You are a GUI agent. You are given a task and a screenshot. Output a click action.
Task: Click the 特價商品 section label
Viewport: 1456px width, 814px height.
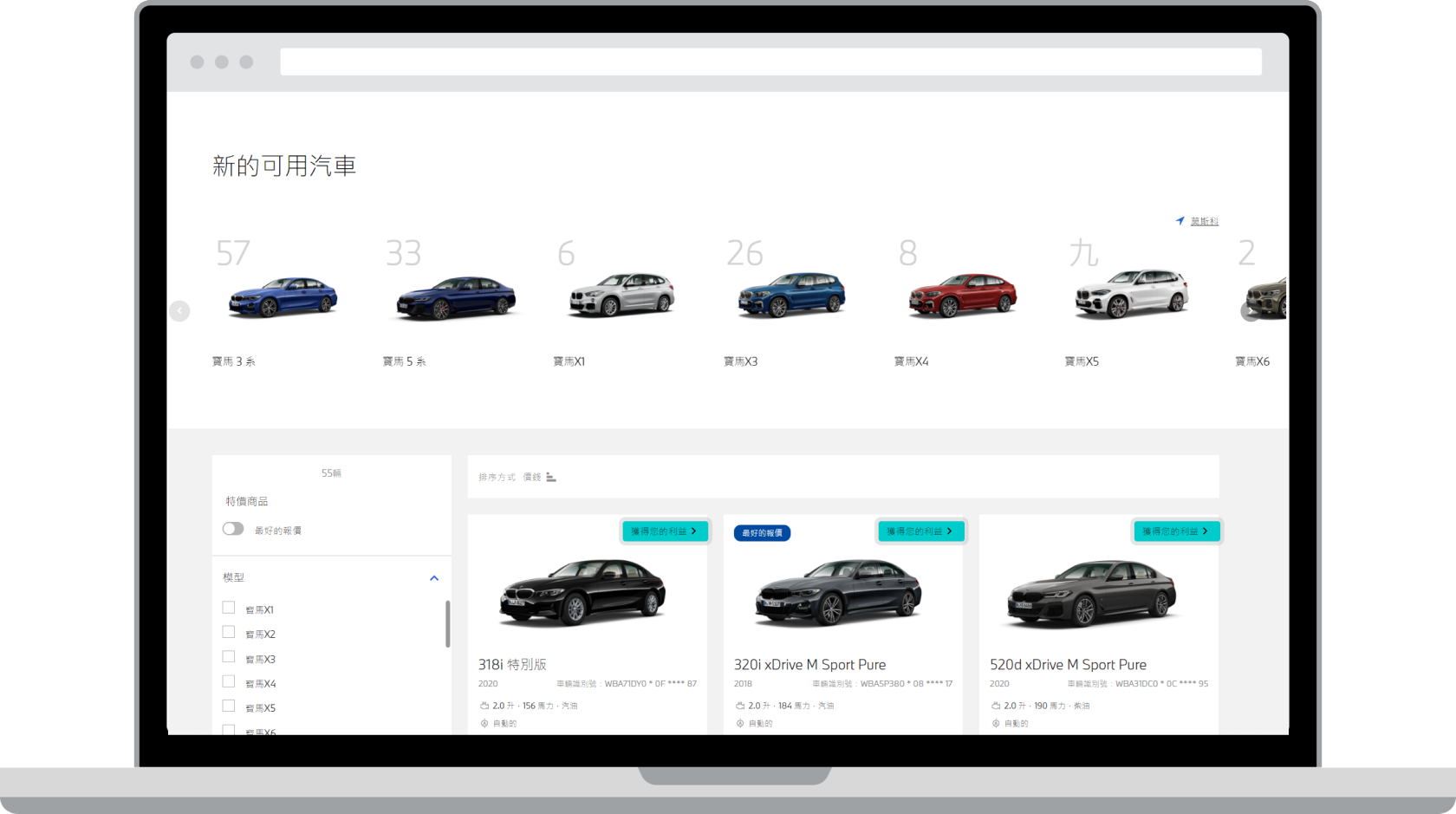pos(247,502)
